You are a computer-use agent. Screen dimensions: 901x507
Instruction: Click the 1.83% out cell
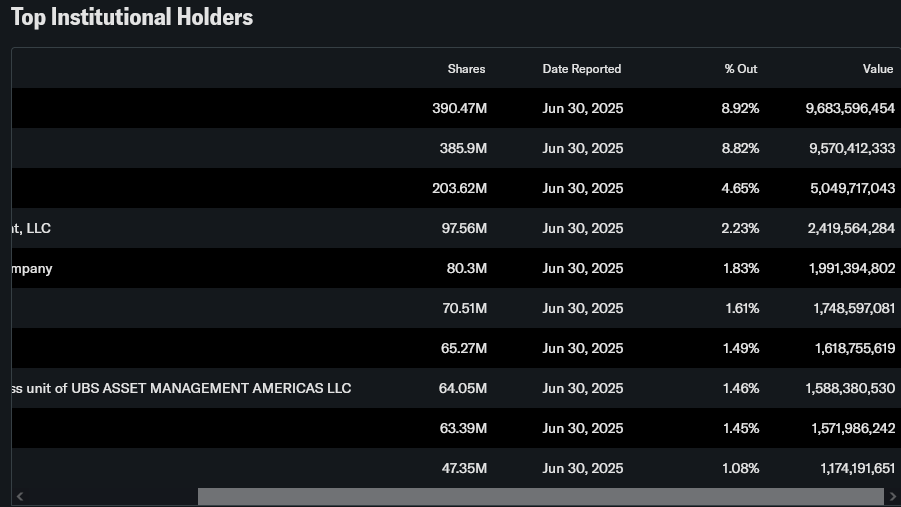pos(741,268)
